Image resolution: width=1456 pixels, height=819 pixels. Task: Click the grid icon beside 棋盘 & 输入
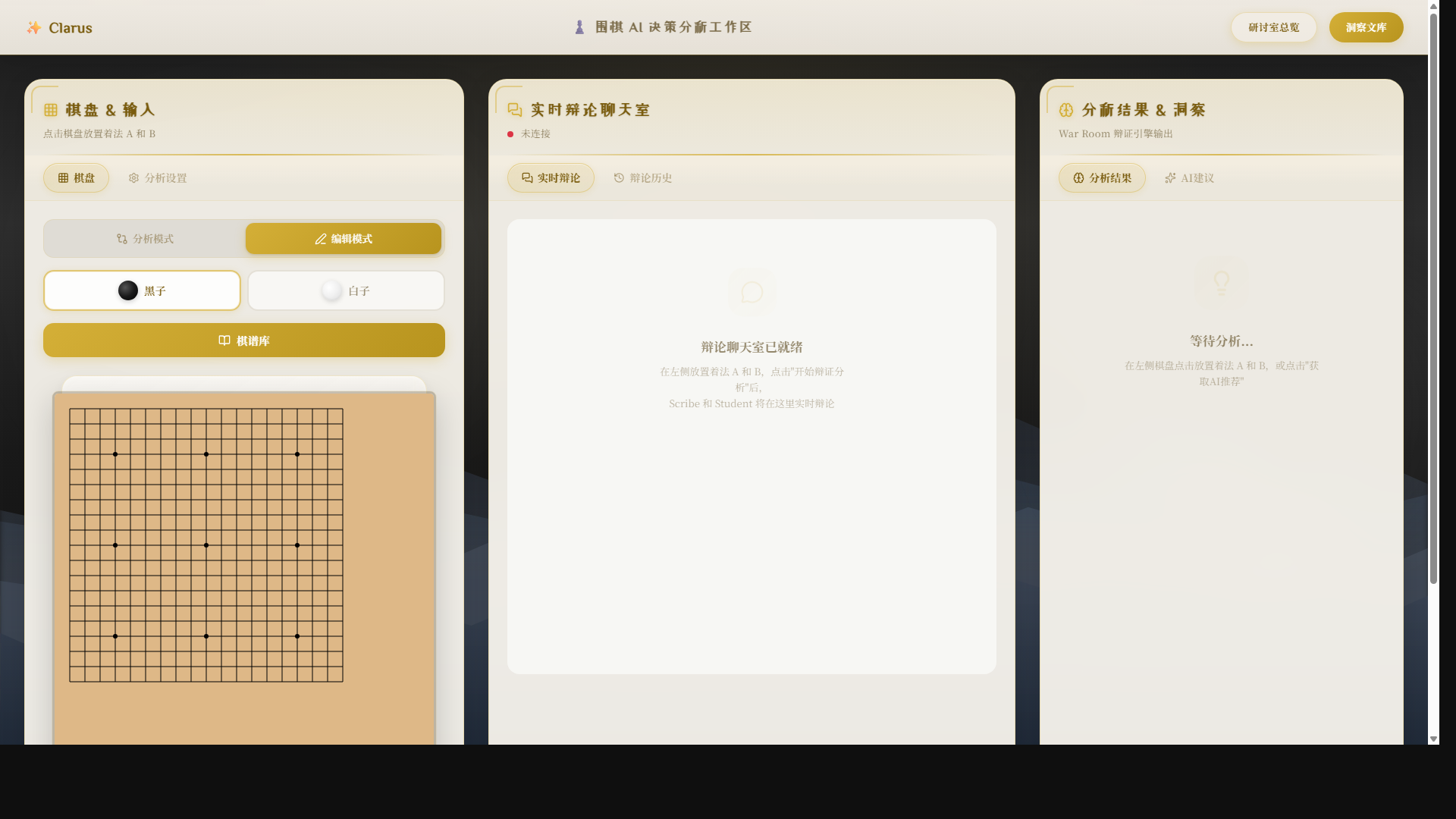51,110
